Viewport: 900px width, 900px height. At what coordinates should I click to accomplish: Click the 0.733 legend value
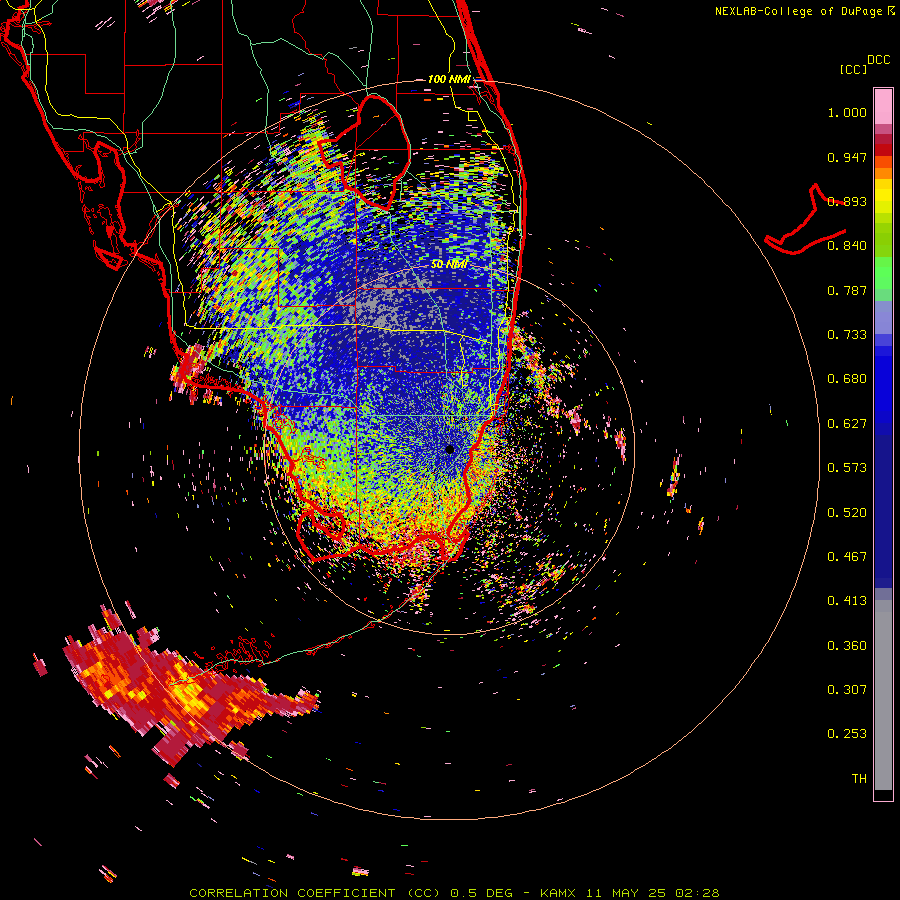(847, 335)
